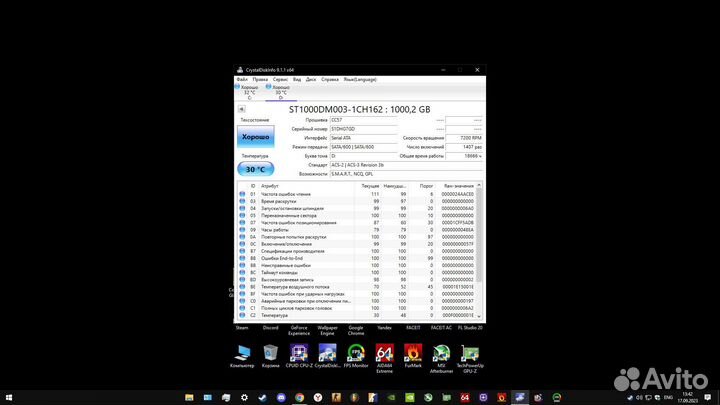Open Windows Start menu
The width and height of the screenshot is (720, 405).
point(9,397)
